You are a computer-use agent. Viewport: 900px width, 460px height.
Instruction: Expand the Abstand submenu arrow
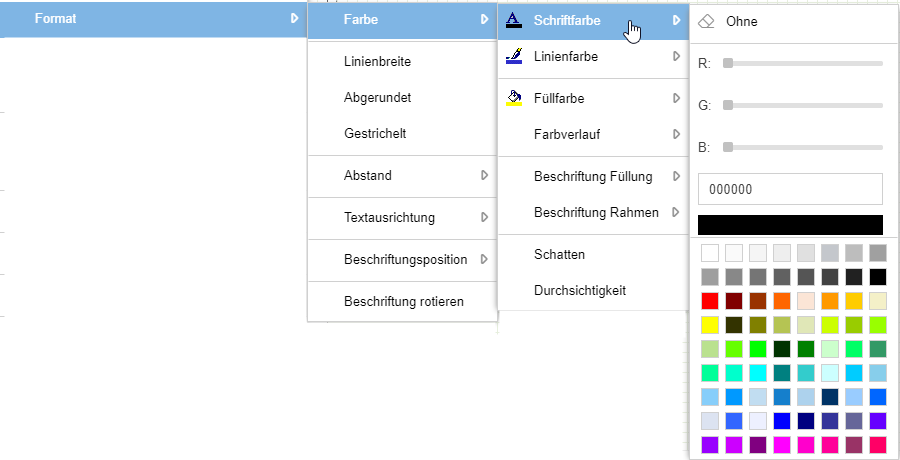[x=484, y=175]
